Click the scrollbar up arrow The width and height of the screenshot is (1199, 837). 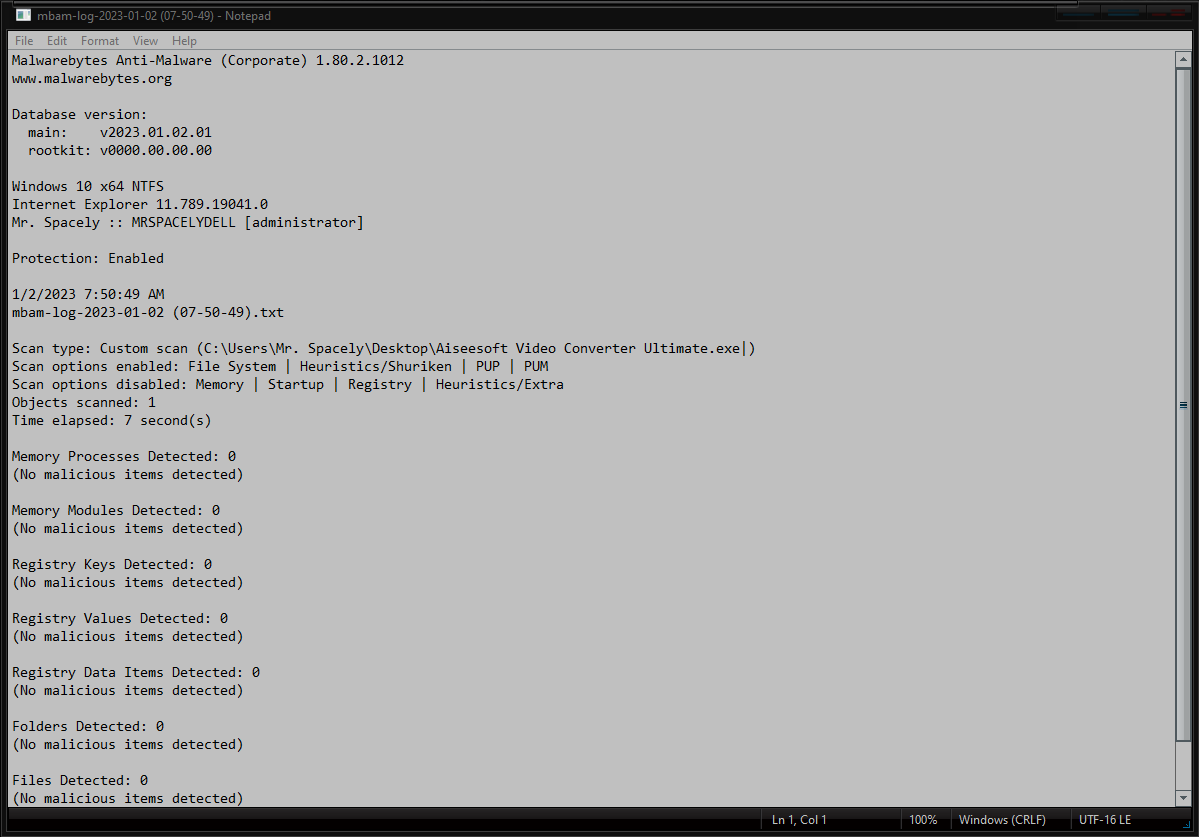point(1183,60)
